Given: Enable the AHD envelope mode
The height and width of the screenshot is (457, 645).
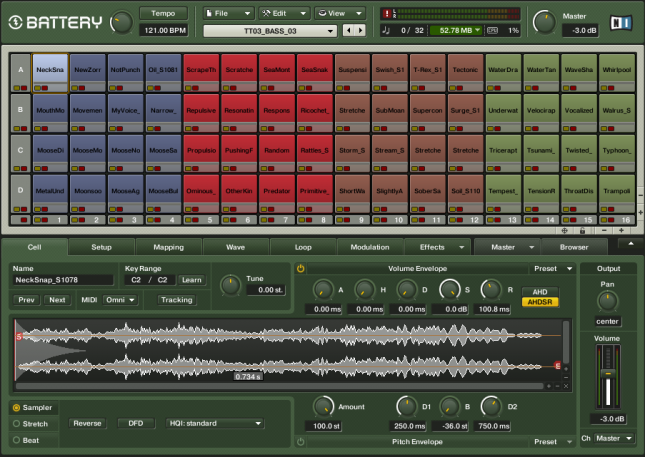Looking at the screenshot, I should coord(538,291).
